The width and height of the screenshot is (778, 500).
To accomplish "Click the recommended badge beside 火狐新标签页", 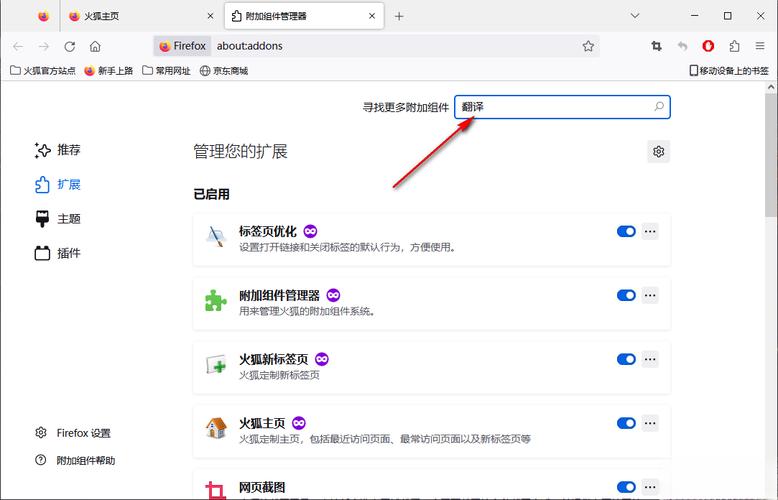I will coord(322,359).
